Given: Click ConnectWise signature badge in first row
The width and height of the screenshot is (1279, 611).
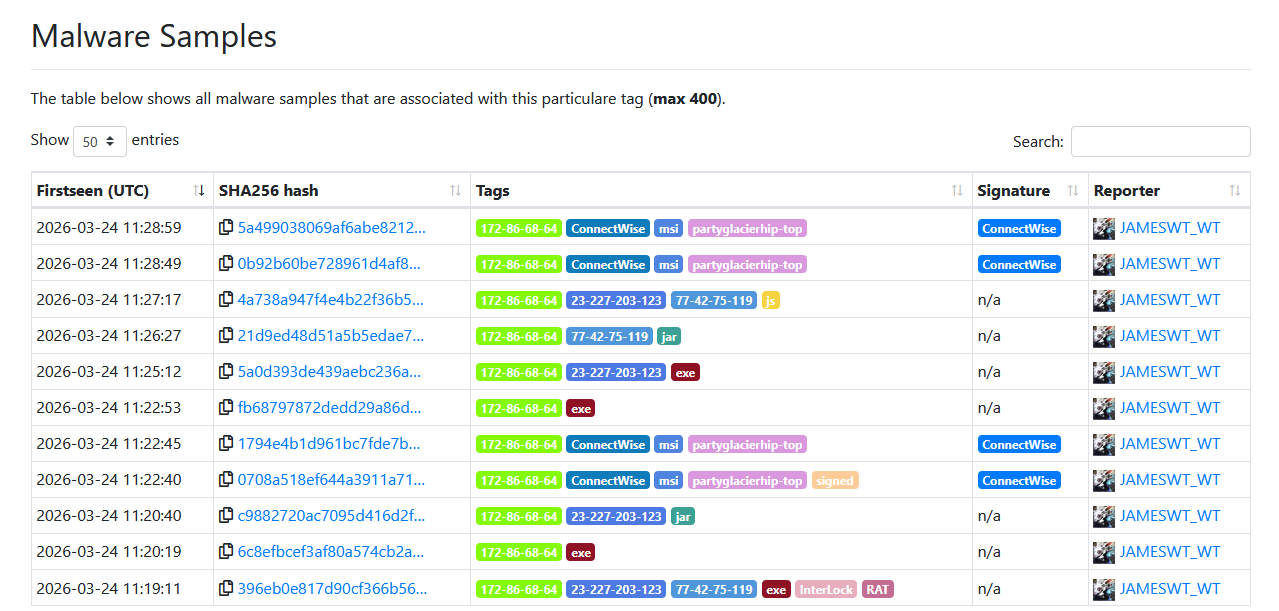Looking at the screenshot, I should pyautogui.click(x=1019, y=229).
